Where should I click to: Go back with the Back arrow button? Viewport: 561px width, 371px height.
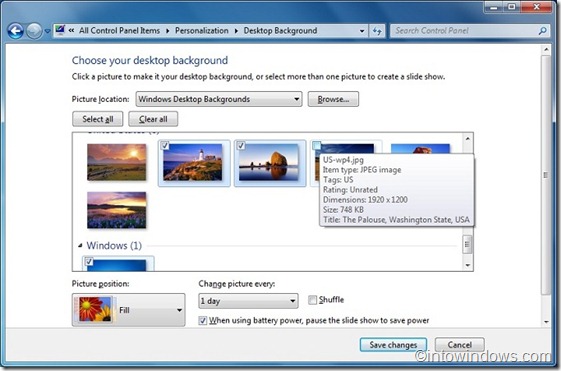[x=16, y=31]
